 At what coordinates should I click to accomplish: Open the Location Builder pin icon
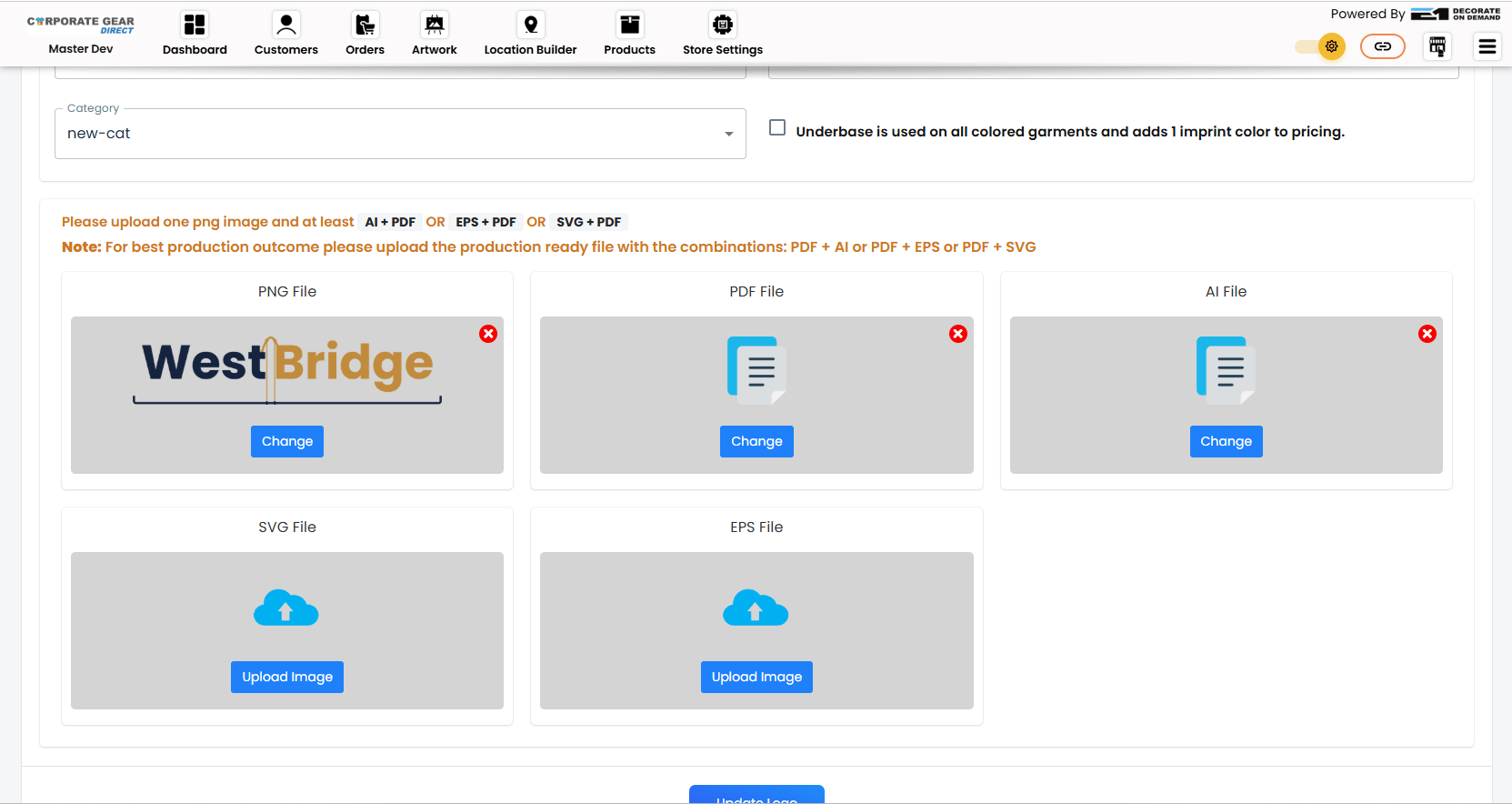(x=531, y=25)
